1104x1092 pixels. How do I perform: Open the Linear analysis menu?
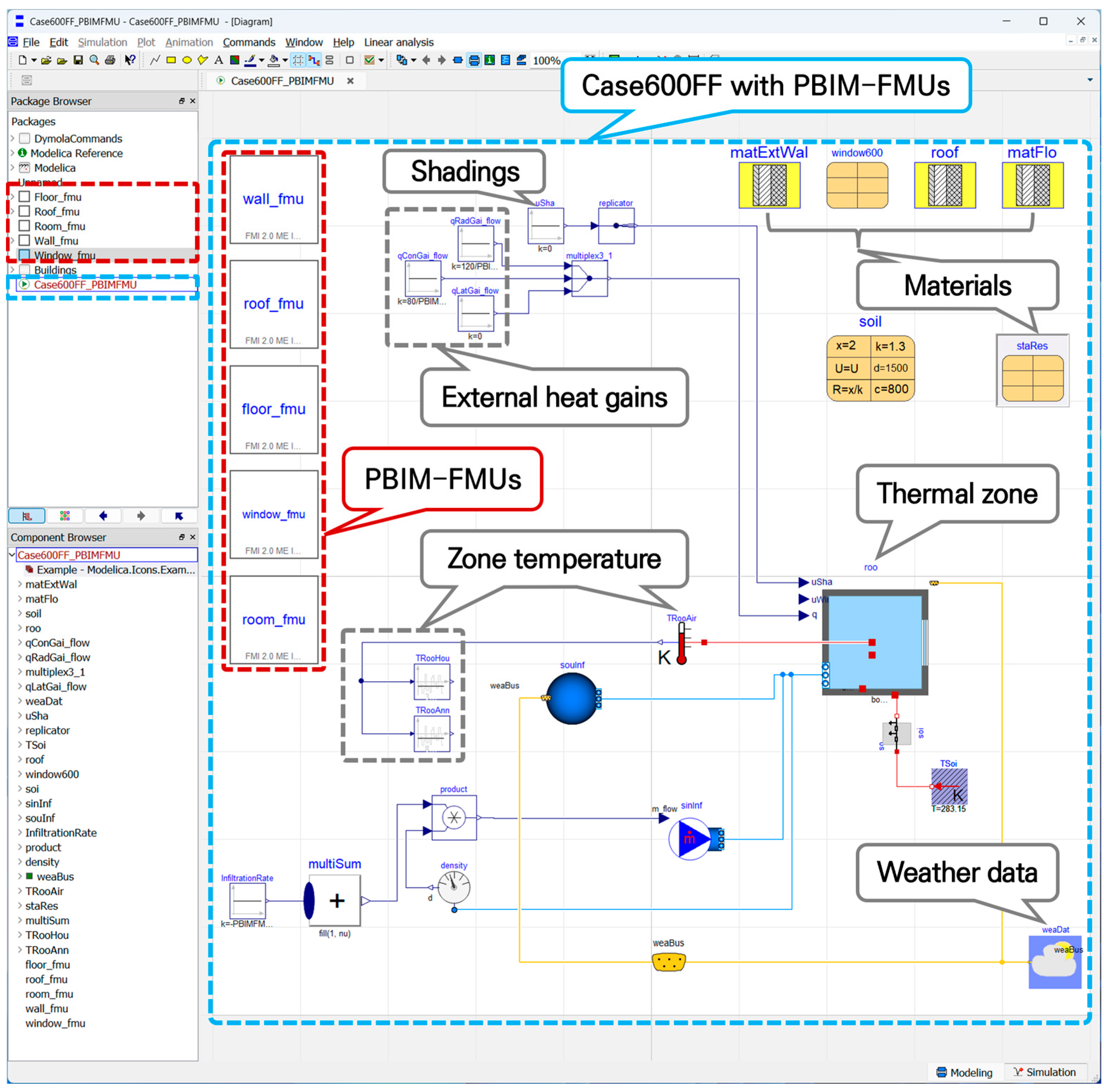(x=399, y=42)
